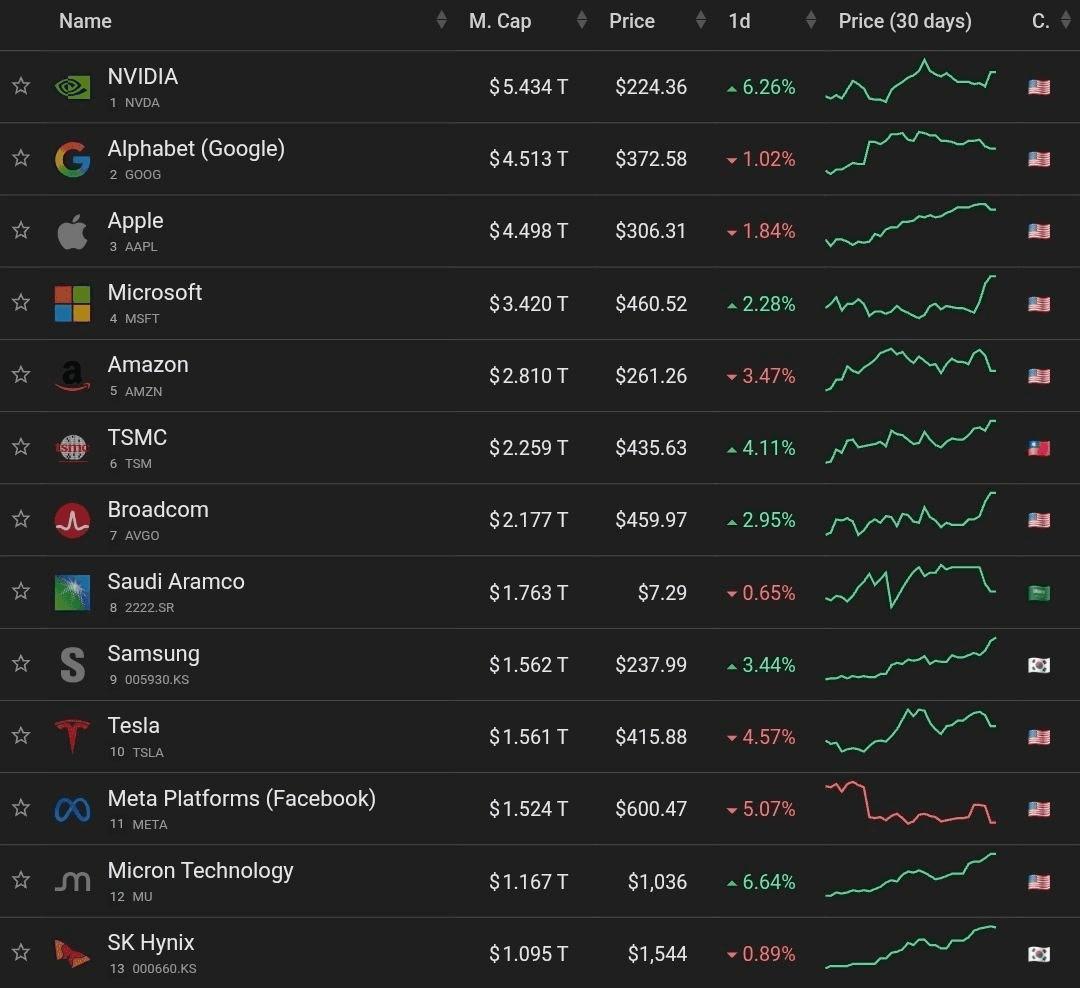Click the Microsoft 30-day price chart
The height and width of the screenshot is (988, 1080).
(x=911, y=297)
